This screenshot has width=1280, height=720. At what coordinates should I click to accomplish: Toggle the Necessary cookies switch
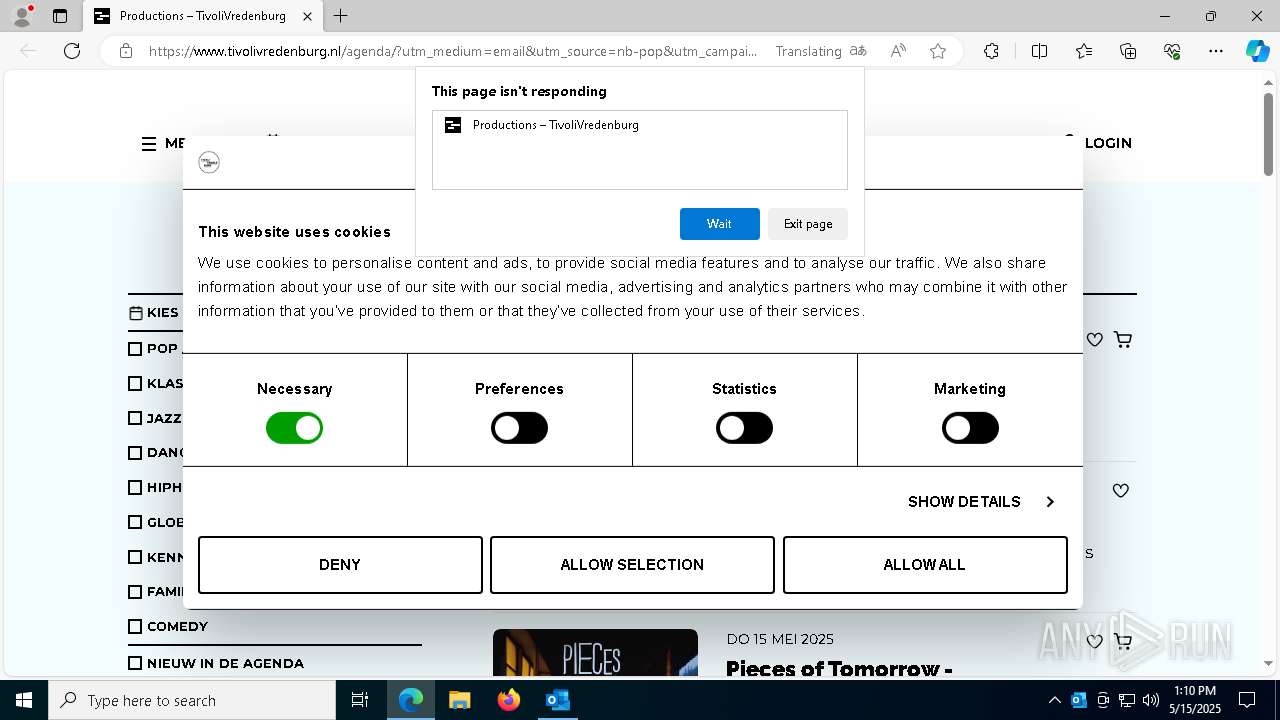[x=294, y=428]
